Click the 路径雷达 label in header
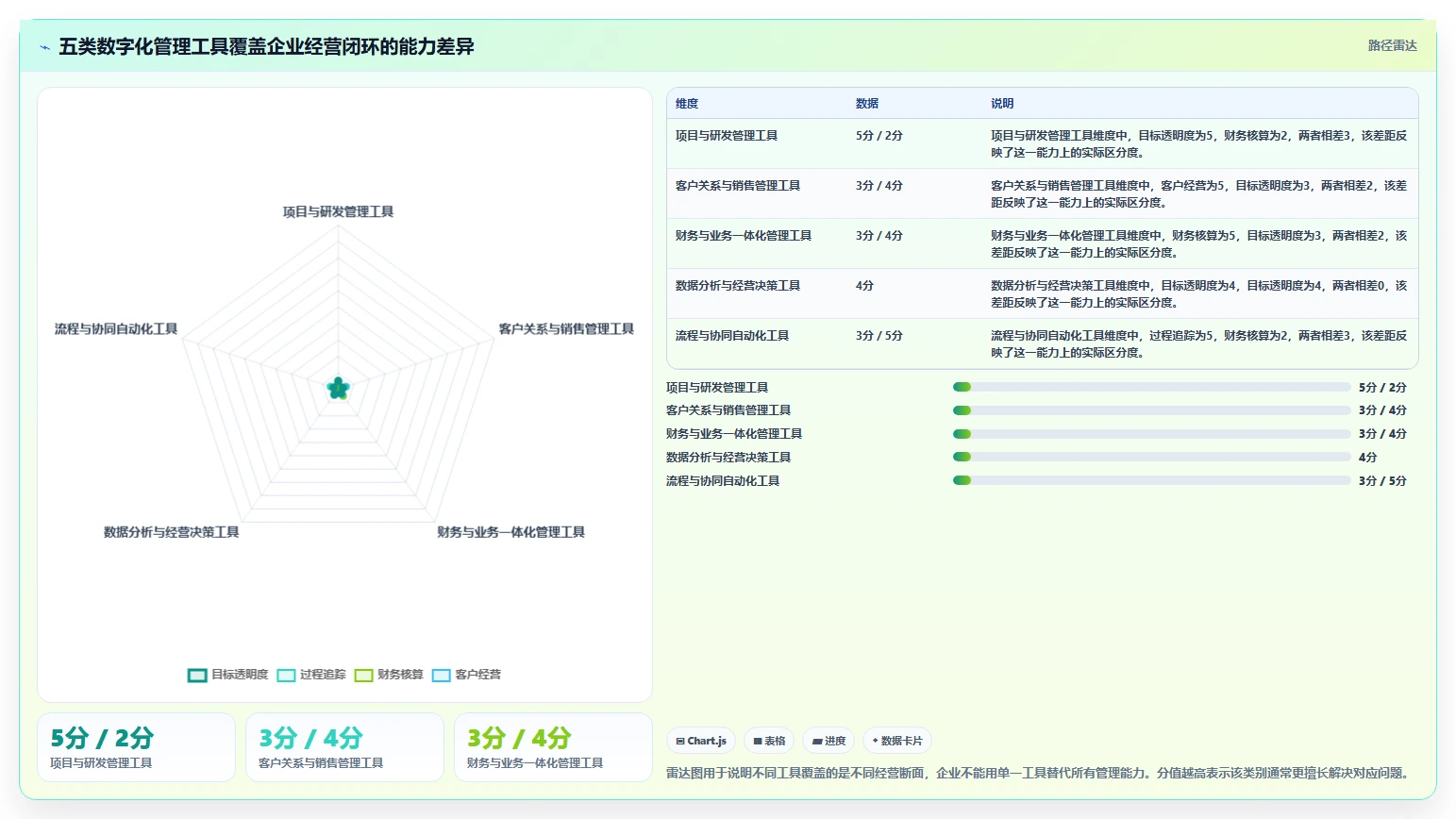The image size is (1456, 819). point(1393,45)
